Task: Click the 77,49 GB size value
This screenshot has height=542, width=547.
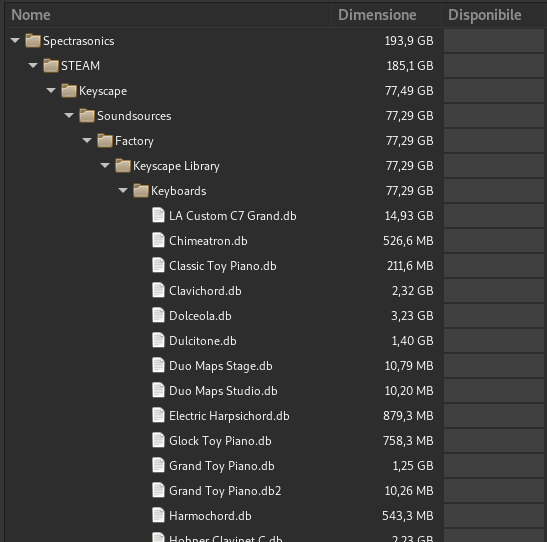Action: 409,91
